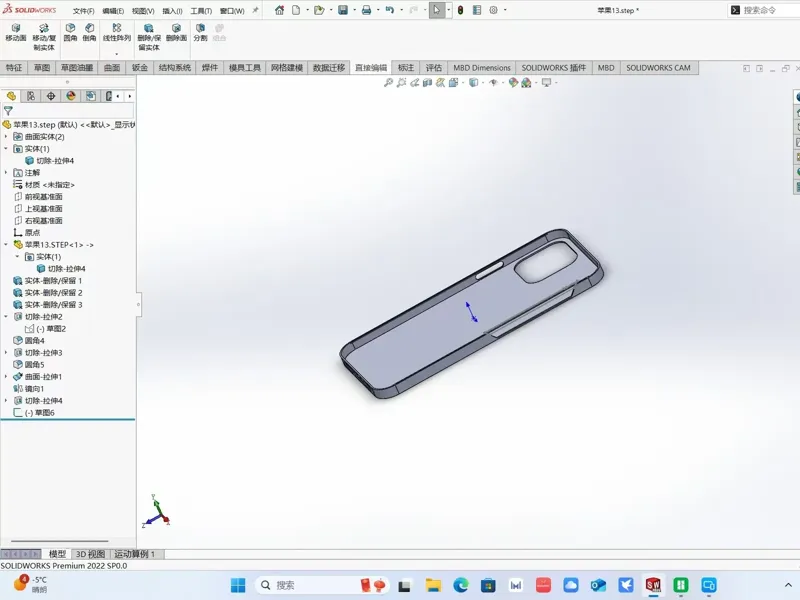Viewport: 800px width, 600px height.
Task: Select the 分割 (Split) tool
Action: click(x=201, y=33)
